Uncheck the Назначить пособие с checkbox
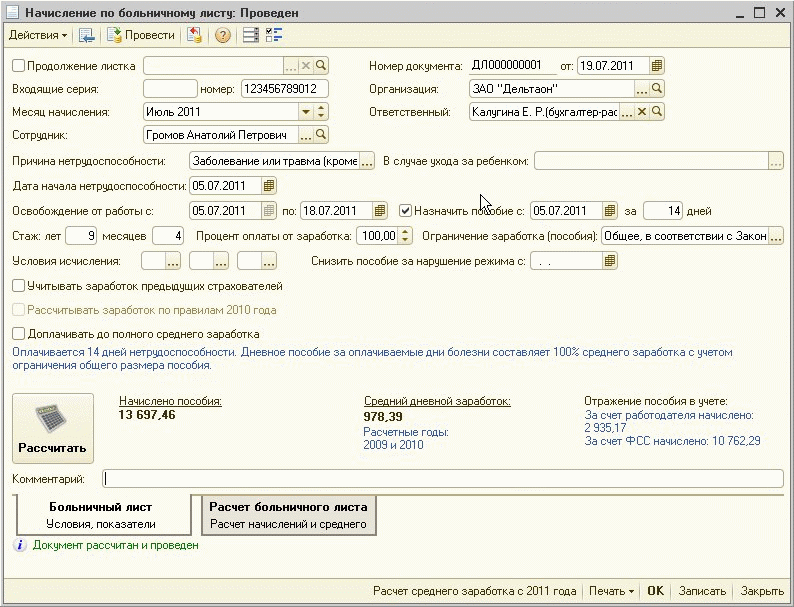The height and width of the screenshot is (607, 794). coord(405,211)
